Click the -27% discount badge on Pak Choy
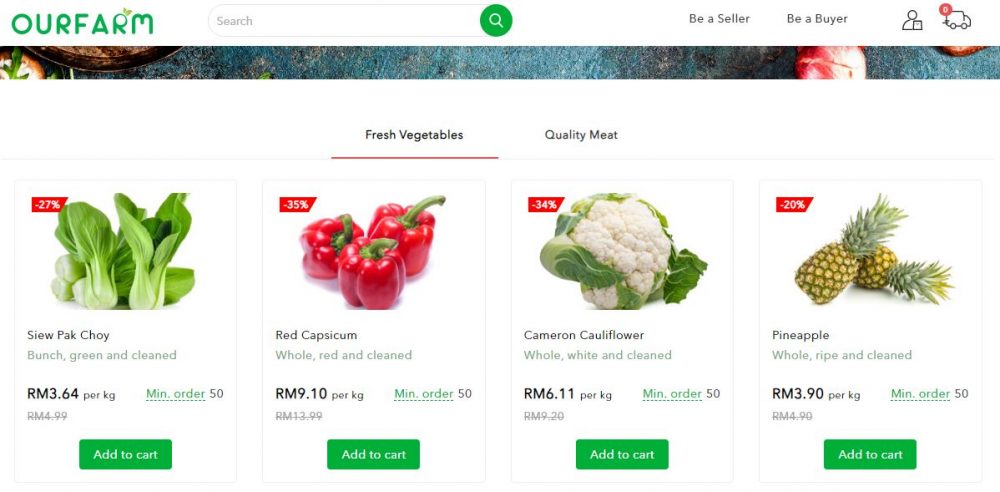Viewport: 1000px width, 492px height. pos(48,205)
